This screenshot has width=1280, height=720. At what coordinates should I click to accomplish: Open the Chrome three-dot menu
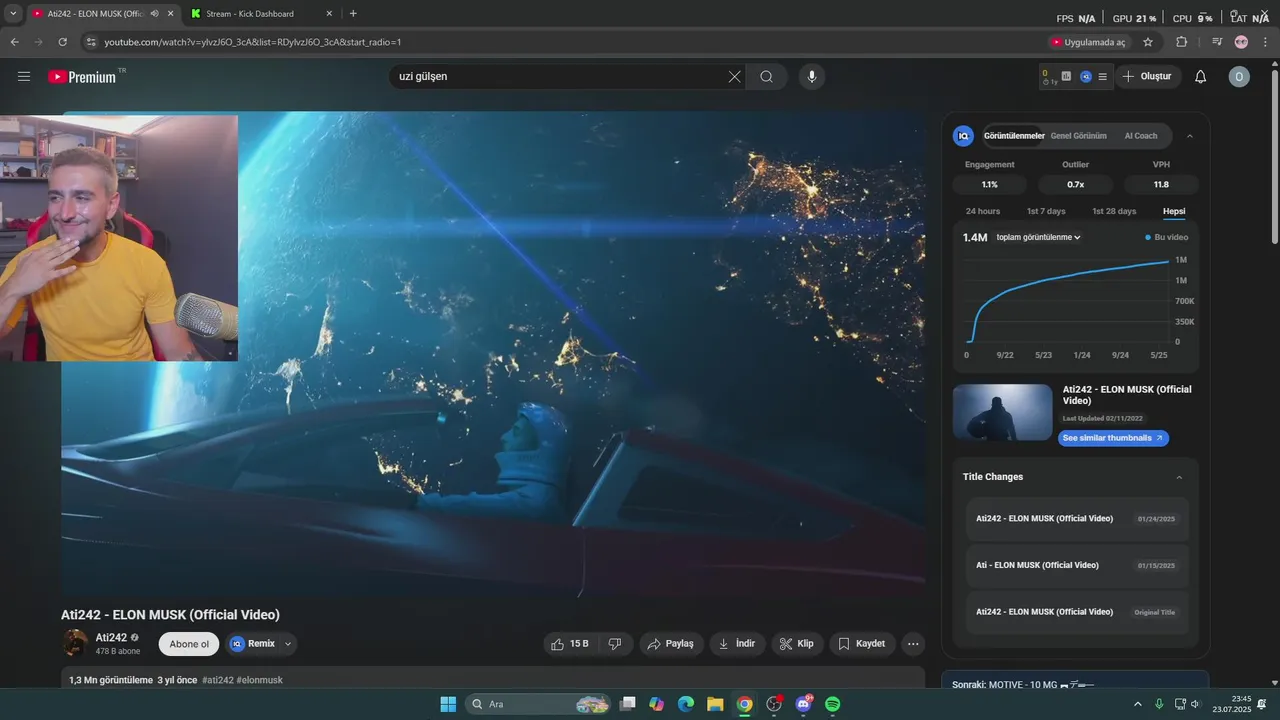tap(1264, 42)
